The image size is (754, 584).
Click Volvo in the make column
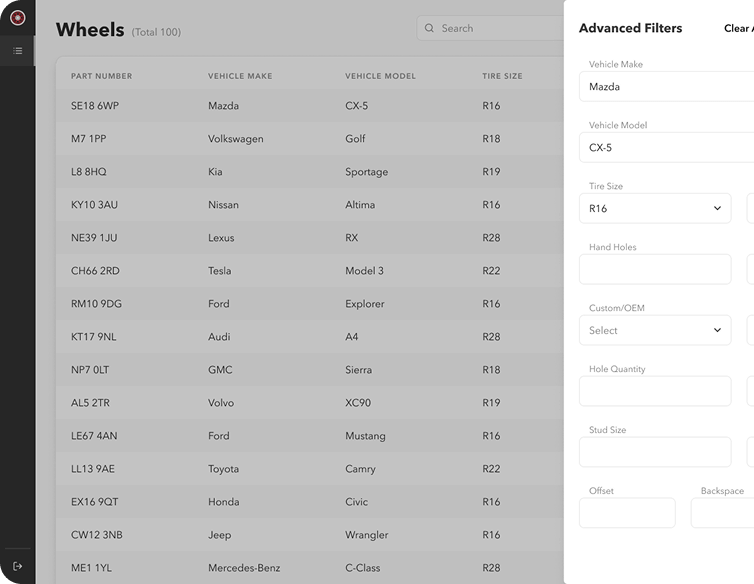coord(221,403)
